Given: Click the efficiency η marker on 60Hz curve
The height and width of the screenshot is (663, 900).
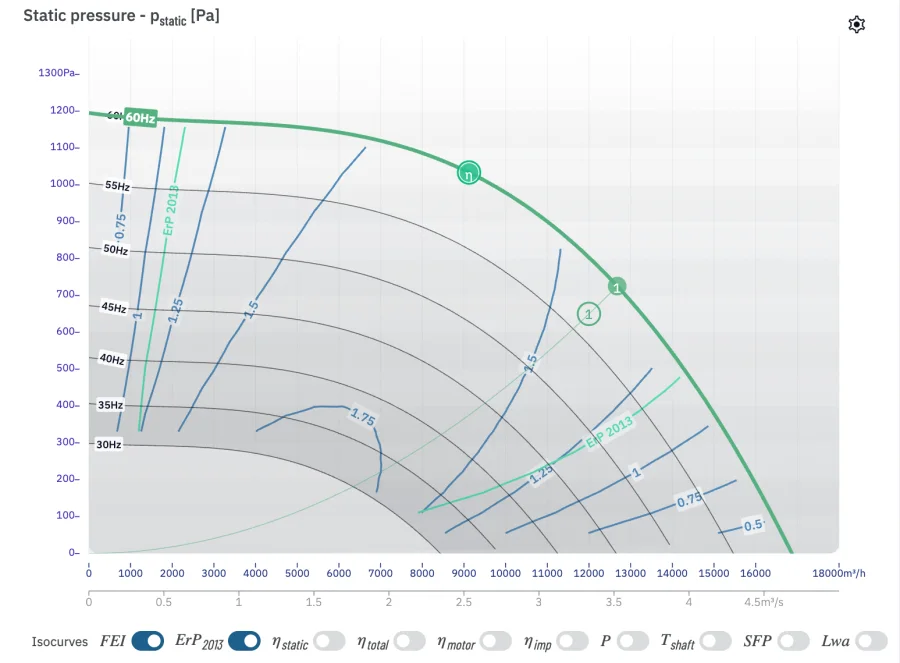Looking at the screenshot, I should (x=469, y=173).
